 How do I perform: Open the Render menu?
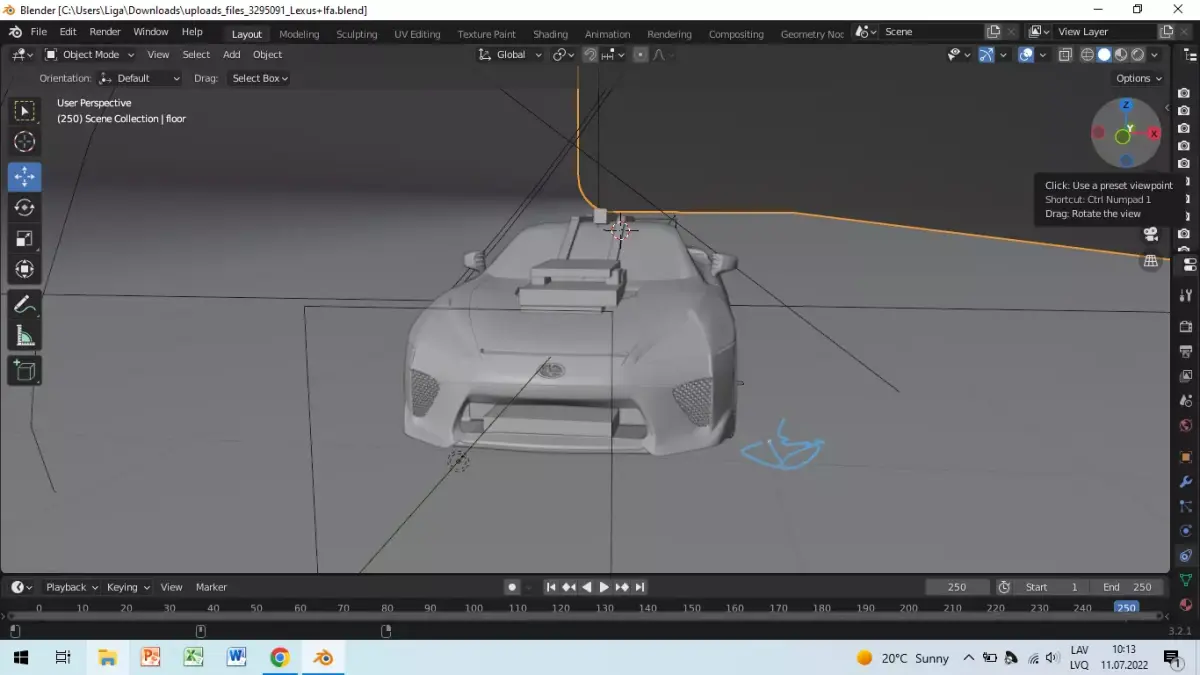(x=105, y=32)
